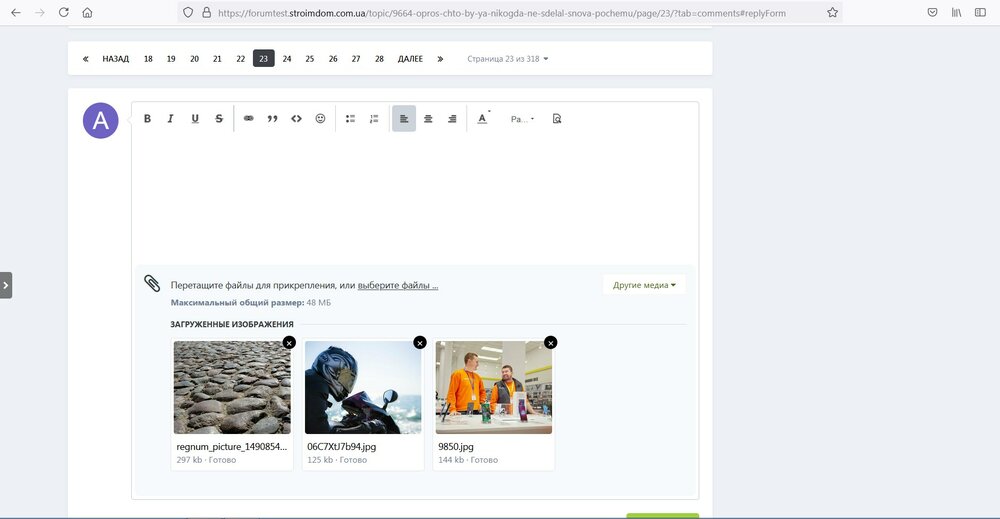The image size is (1000, 519).
Task: Toggle italic text formatting
Action: pos(171,119)
